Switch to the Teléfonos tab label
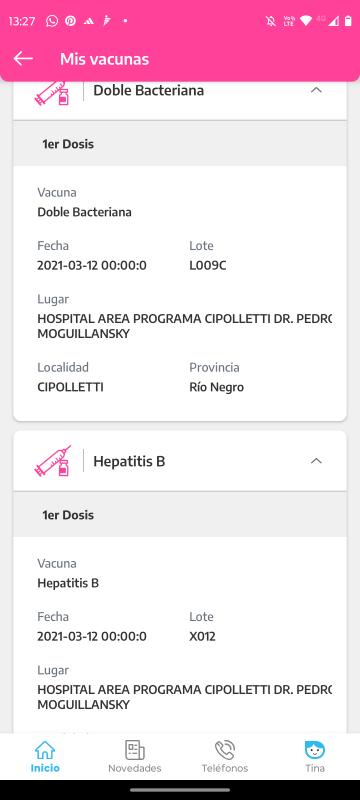This screenshot has width=360, height=800. coord(225,768)
